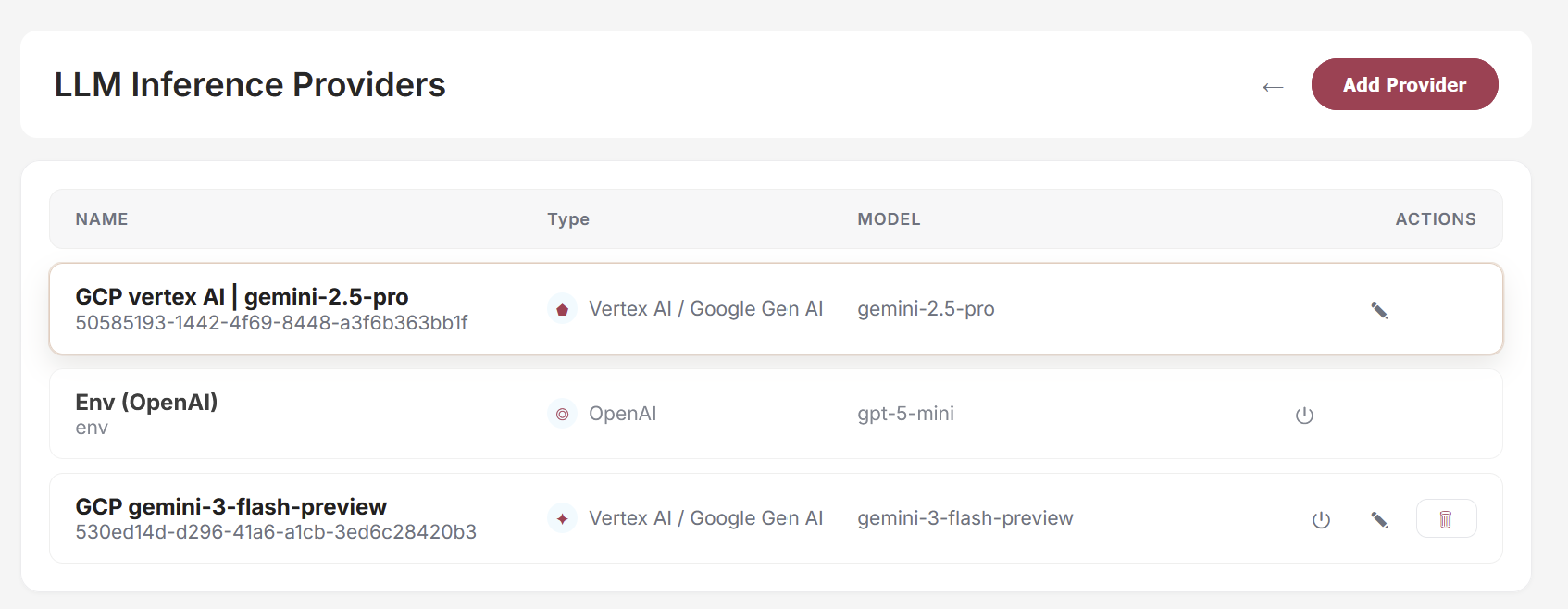Click the Vertex AI icon in gemini-3-flash-preview row

point(562,518)
